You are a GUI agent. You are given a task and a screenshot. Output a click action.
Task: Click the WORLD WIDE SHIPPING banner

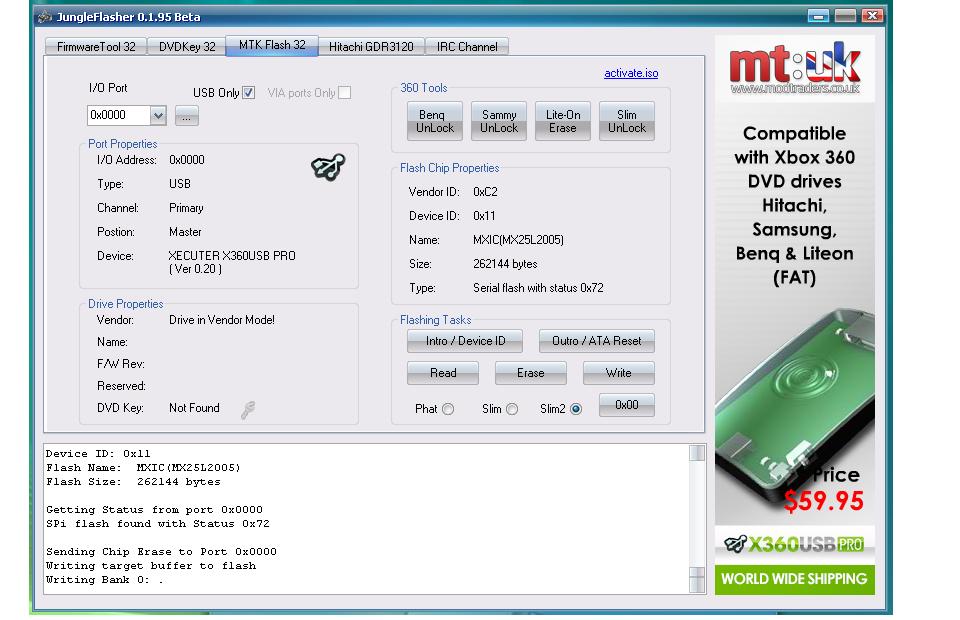[795, 579]
